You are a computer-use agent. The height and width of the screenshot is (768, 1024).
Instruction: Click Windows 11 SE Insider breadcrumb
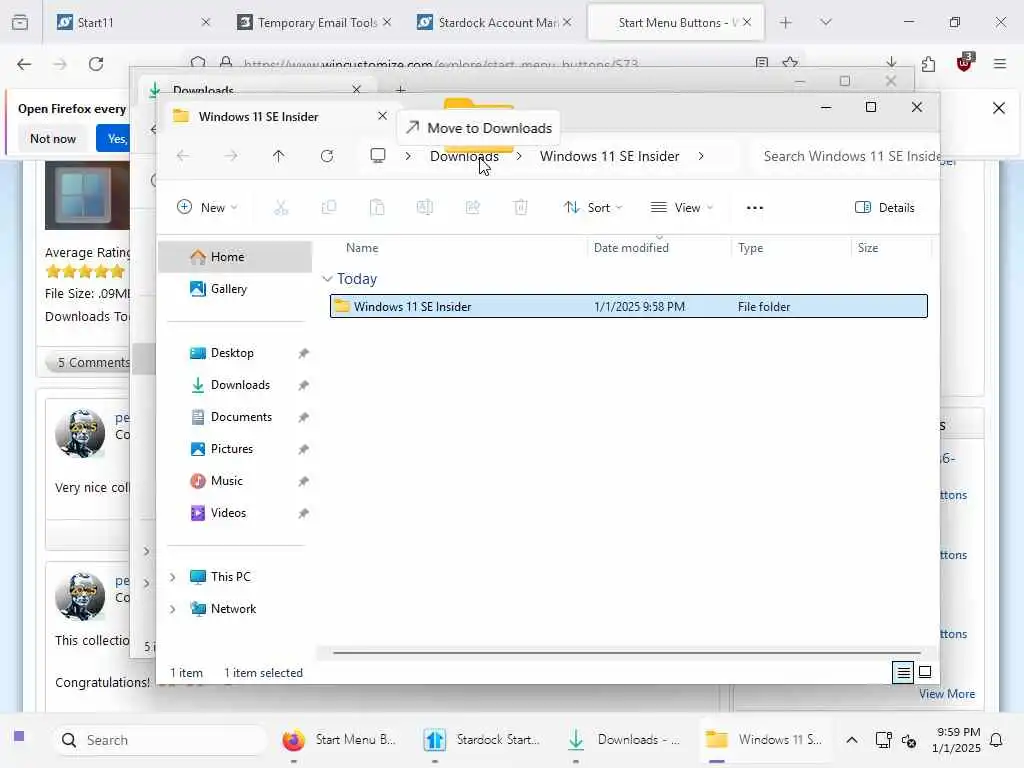(x=609, y=156)
